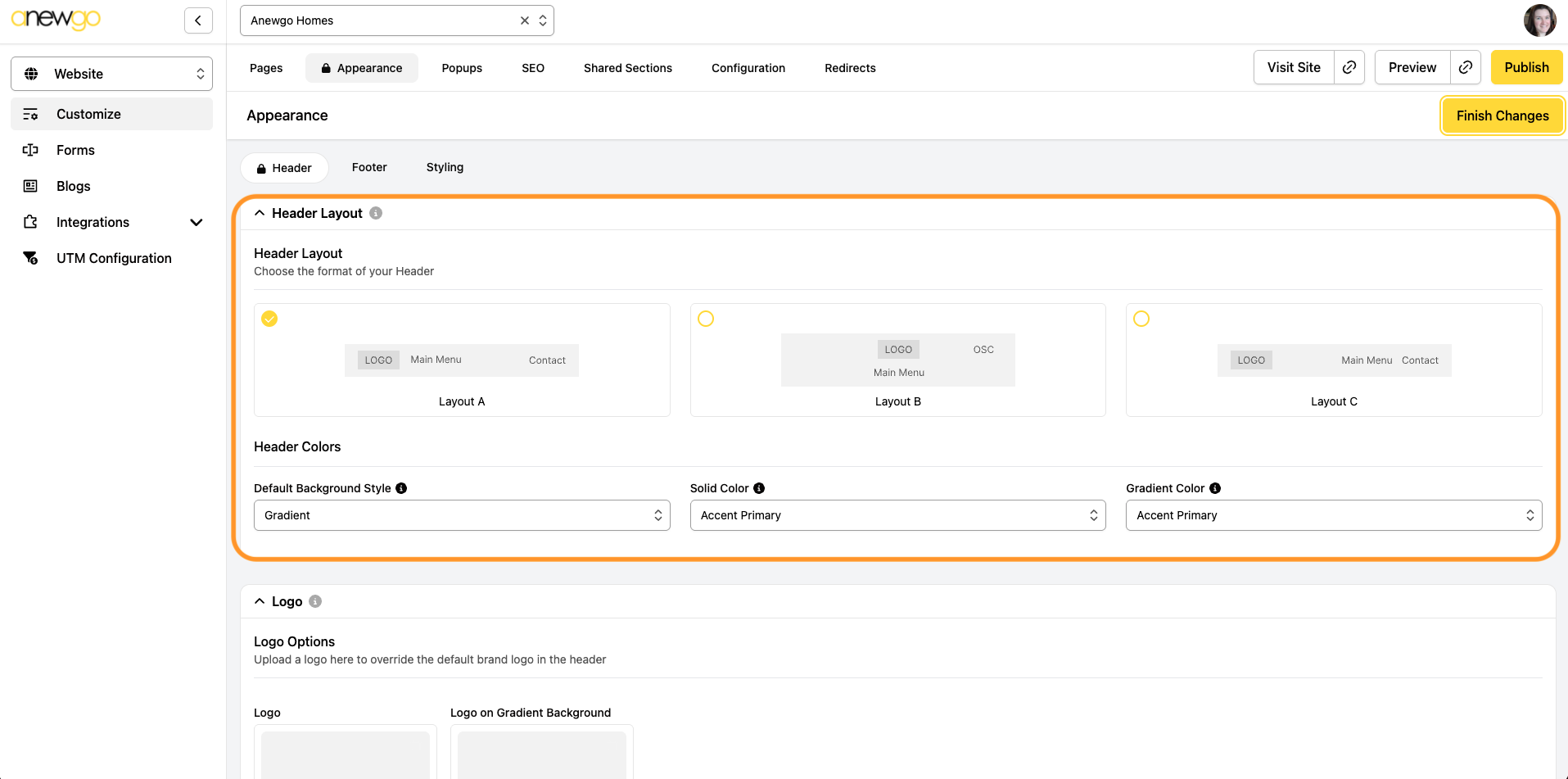The image size is (1568, 779).
Task: Open the Solid Color dropdown
Action: (897, 515)
